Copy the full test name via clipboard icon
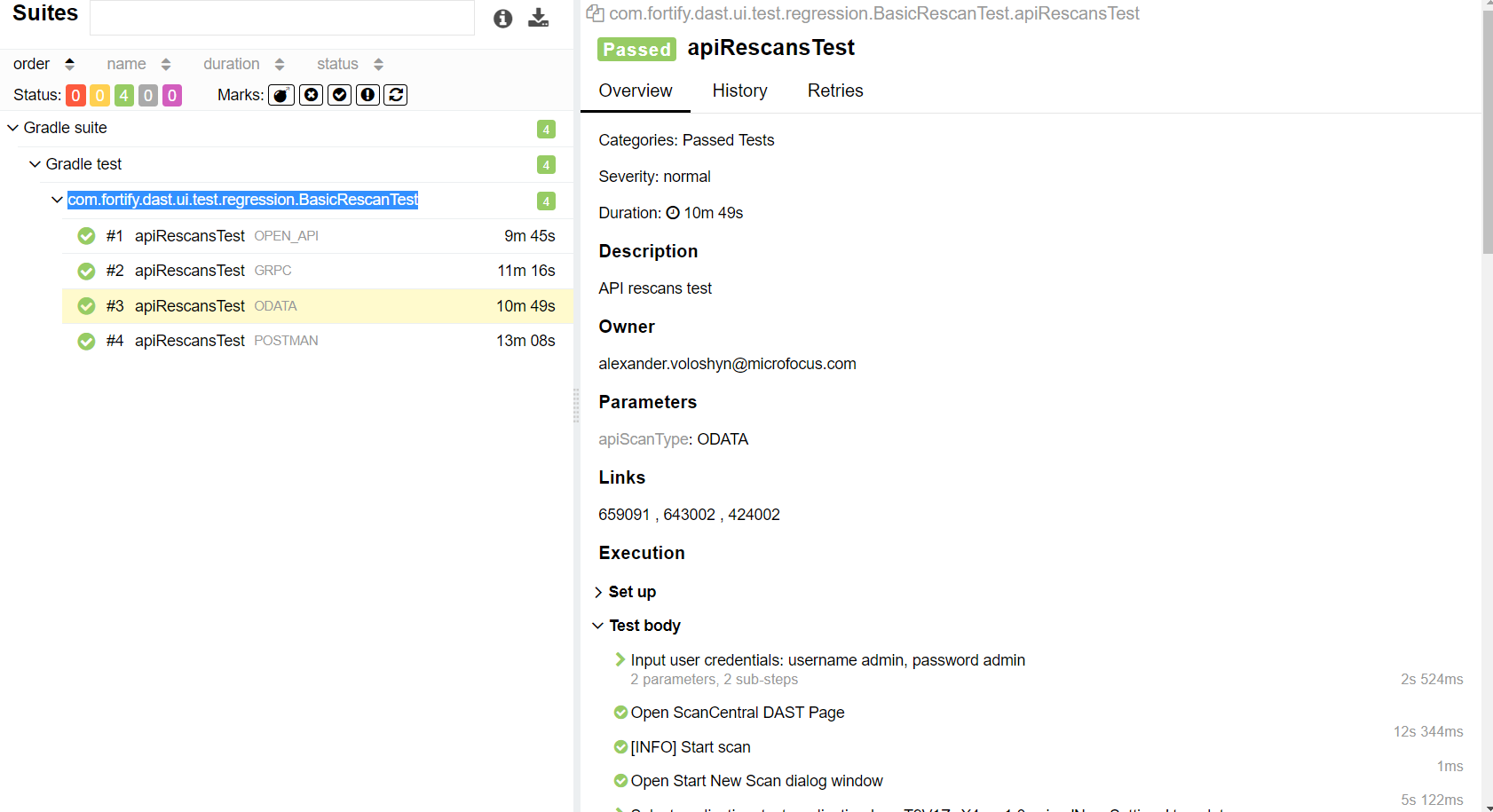This screenshot has width=1493, height=812. coord(596,13)
